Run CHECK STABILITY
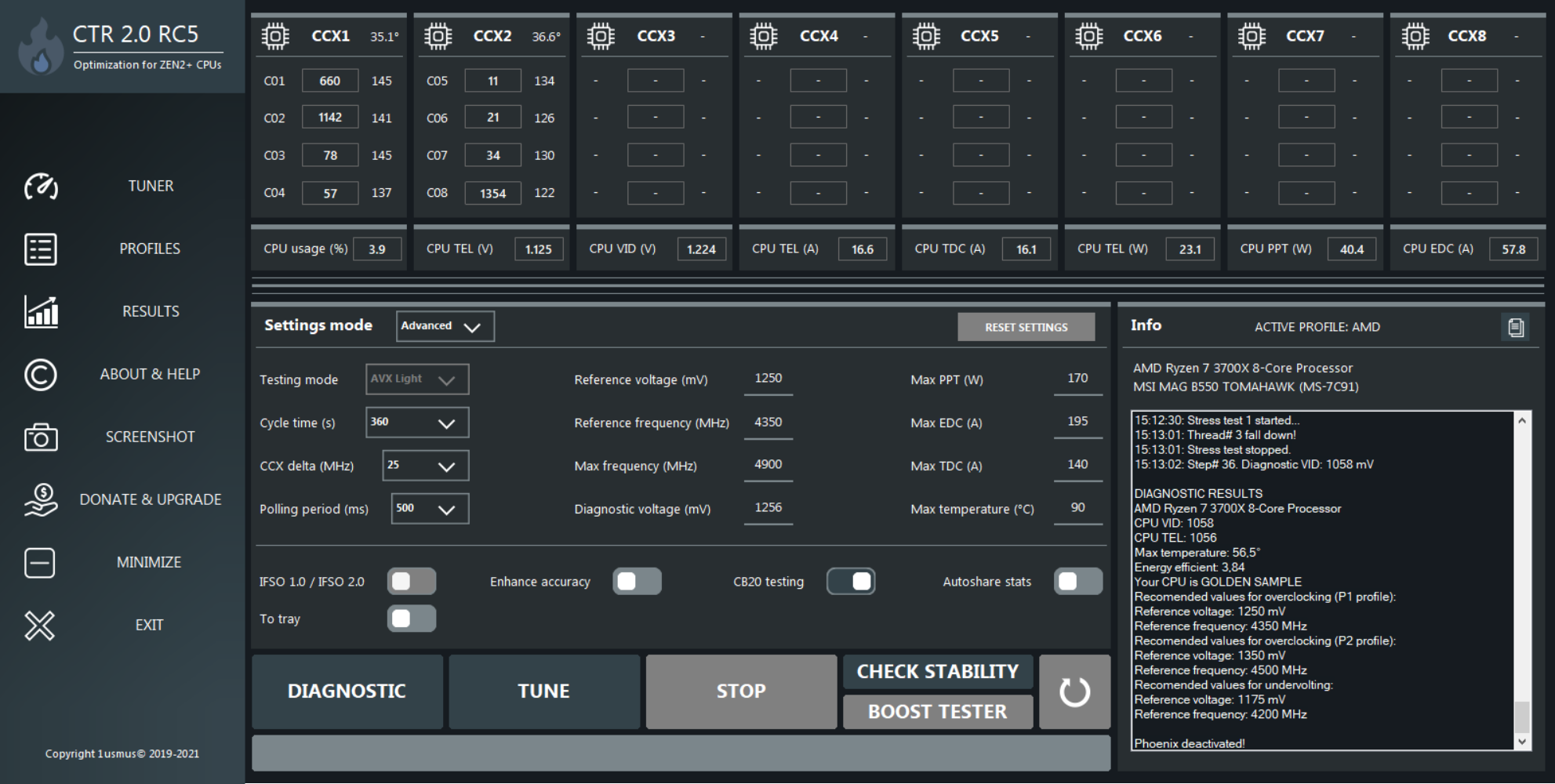 (x=938, y=672)
